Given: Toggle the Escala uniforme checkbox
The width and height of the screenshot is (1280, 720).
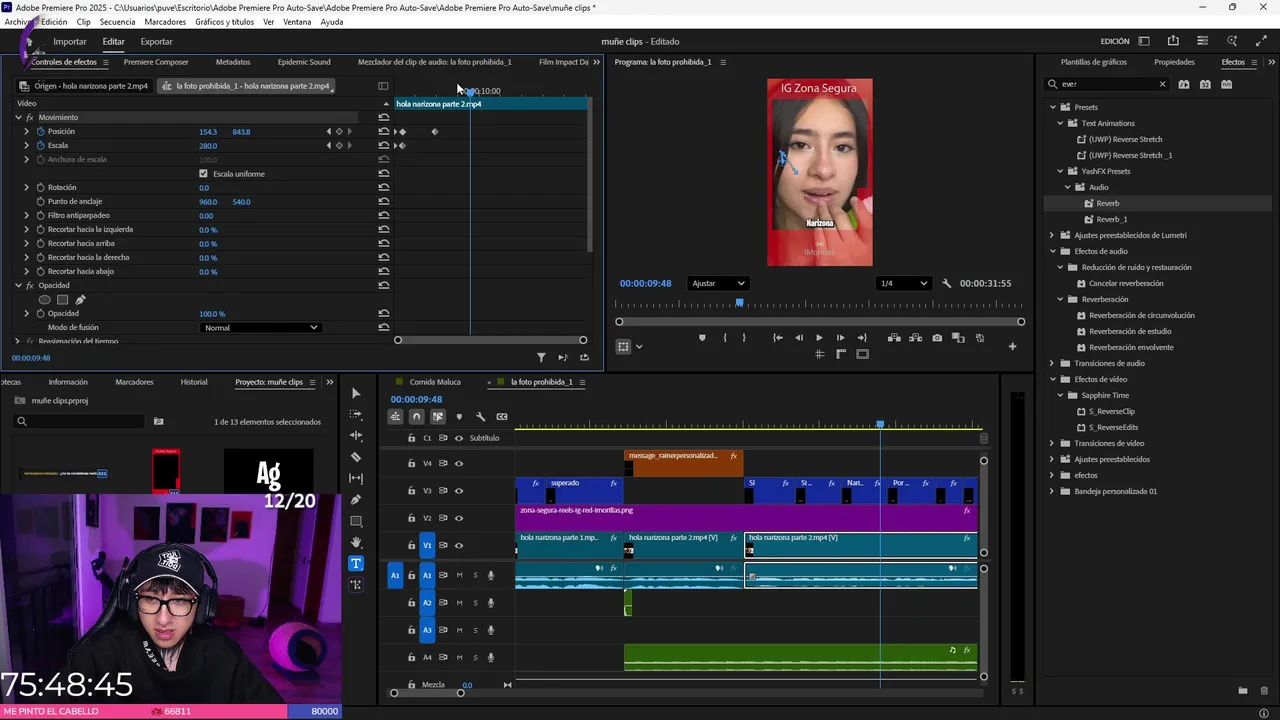Looking at the screenshot, I should [x=204, y=174].
